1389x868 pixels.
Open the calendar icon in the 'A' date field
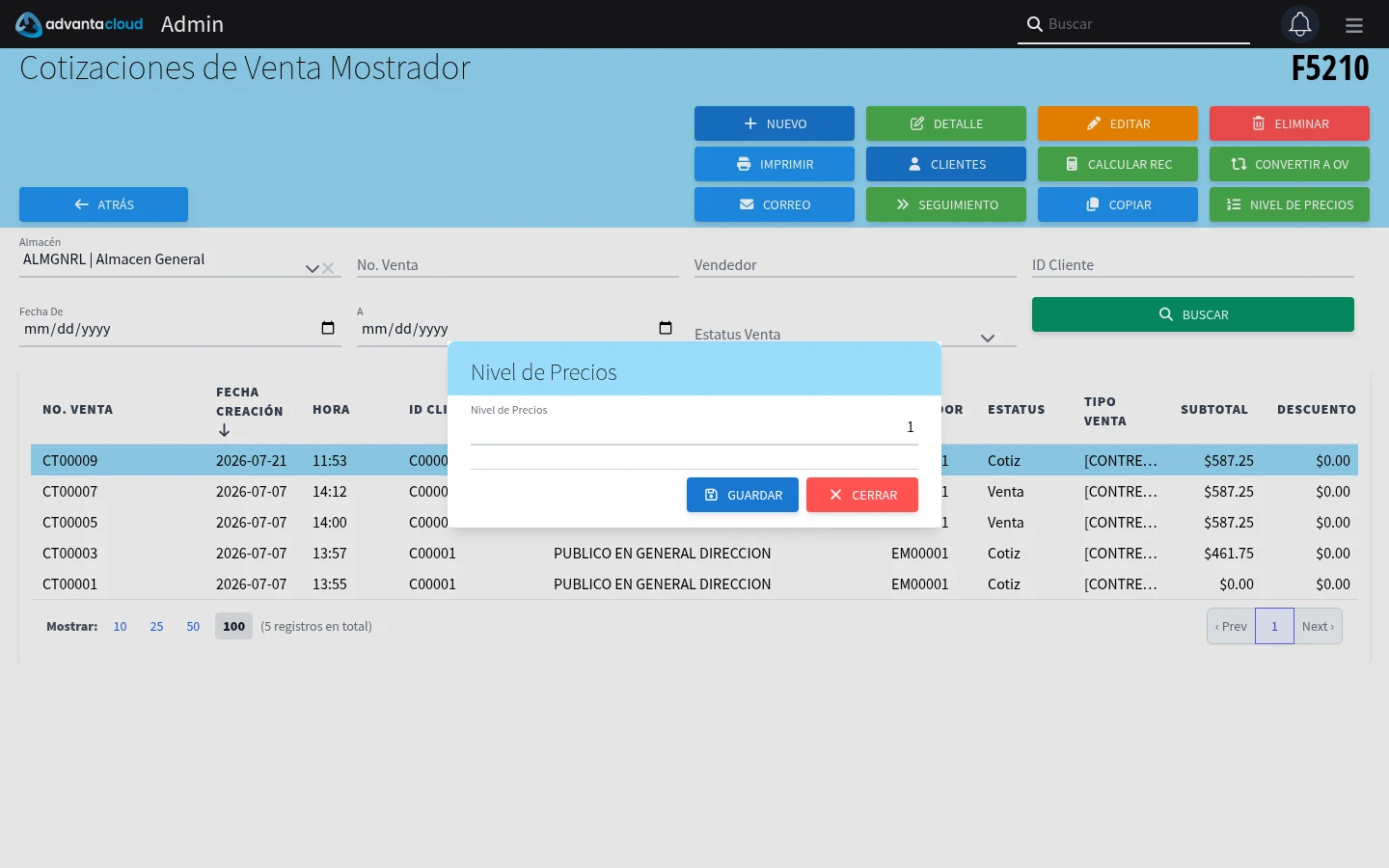tap(666, 328)
